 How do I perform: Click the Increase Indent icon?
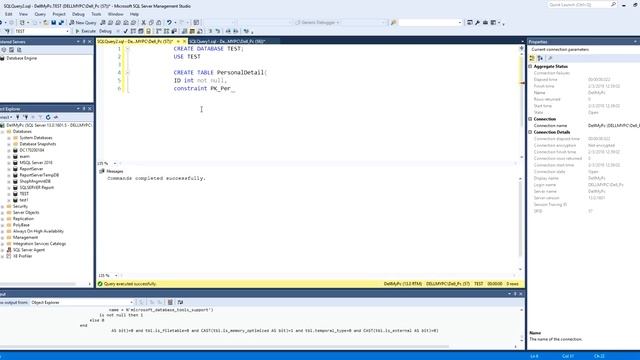(x=236, y=31)
